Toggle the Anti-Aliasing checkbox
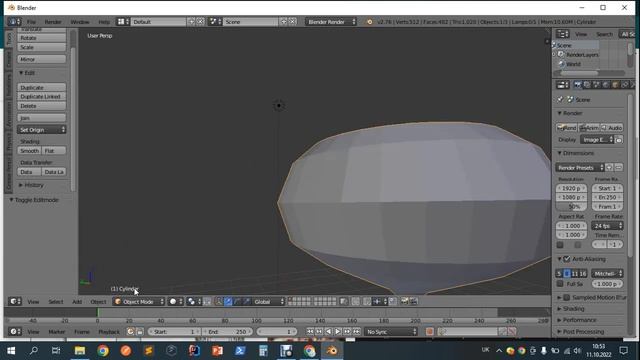The height and width of the screenshot is (360, 640). click(567, 259)
